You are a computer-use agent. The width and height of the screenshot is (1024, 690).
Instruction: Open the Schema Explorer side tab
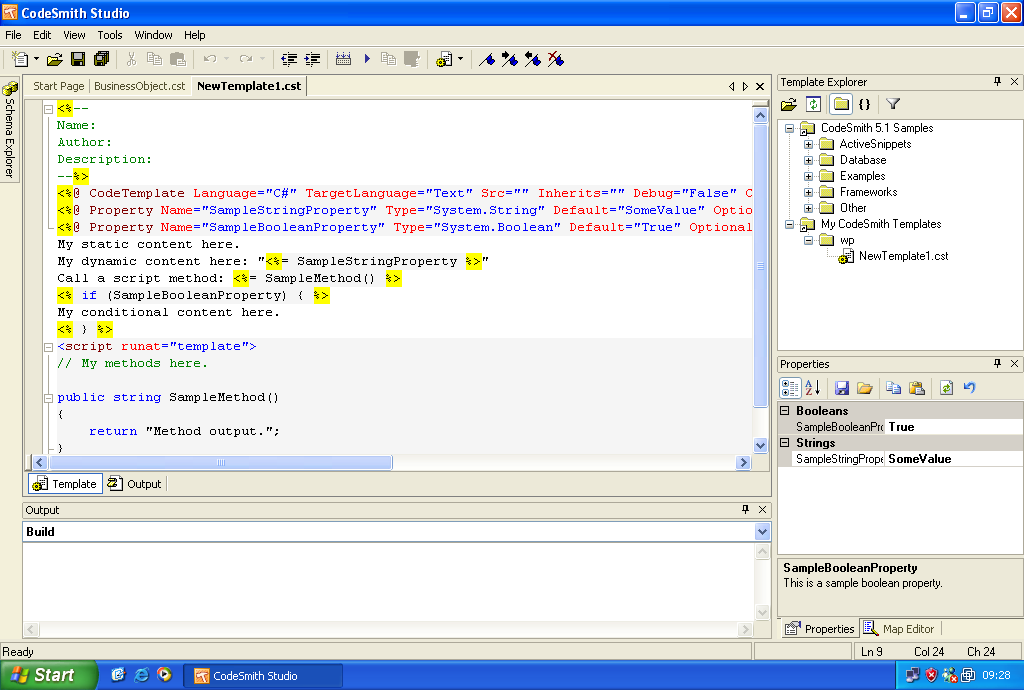click(9, 131)
